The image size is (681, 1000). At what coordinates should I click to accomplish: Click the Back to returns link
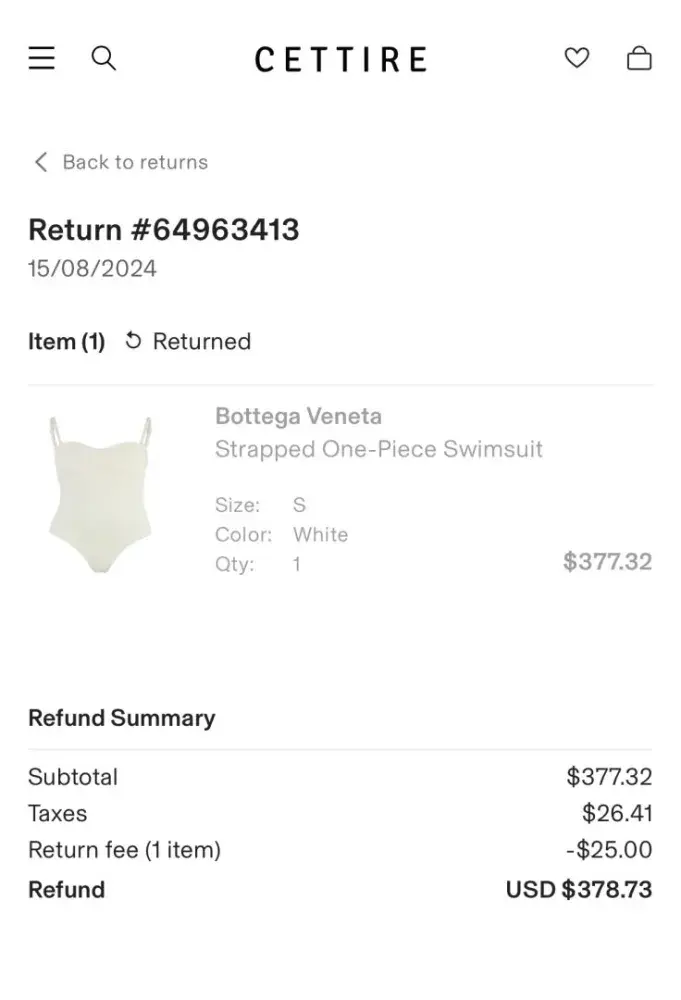(x=135, y=162)
